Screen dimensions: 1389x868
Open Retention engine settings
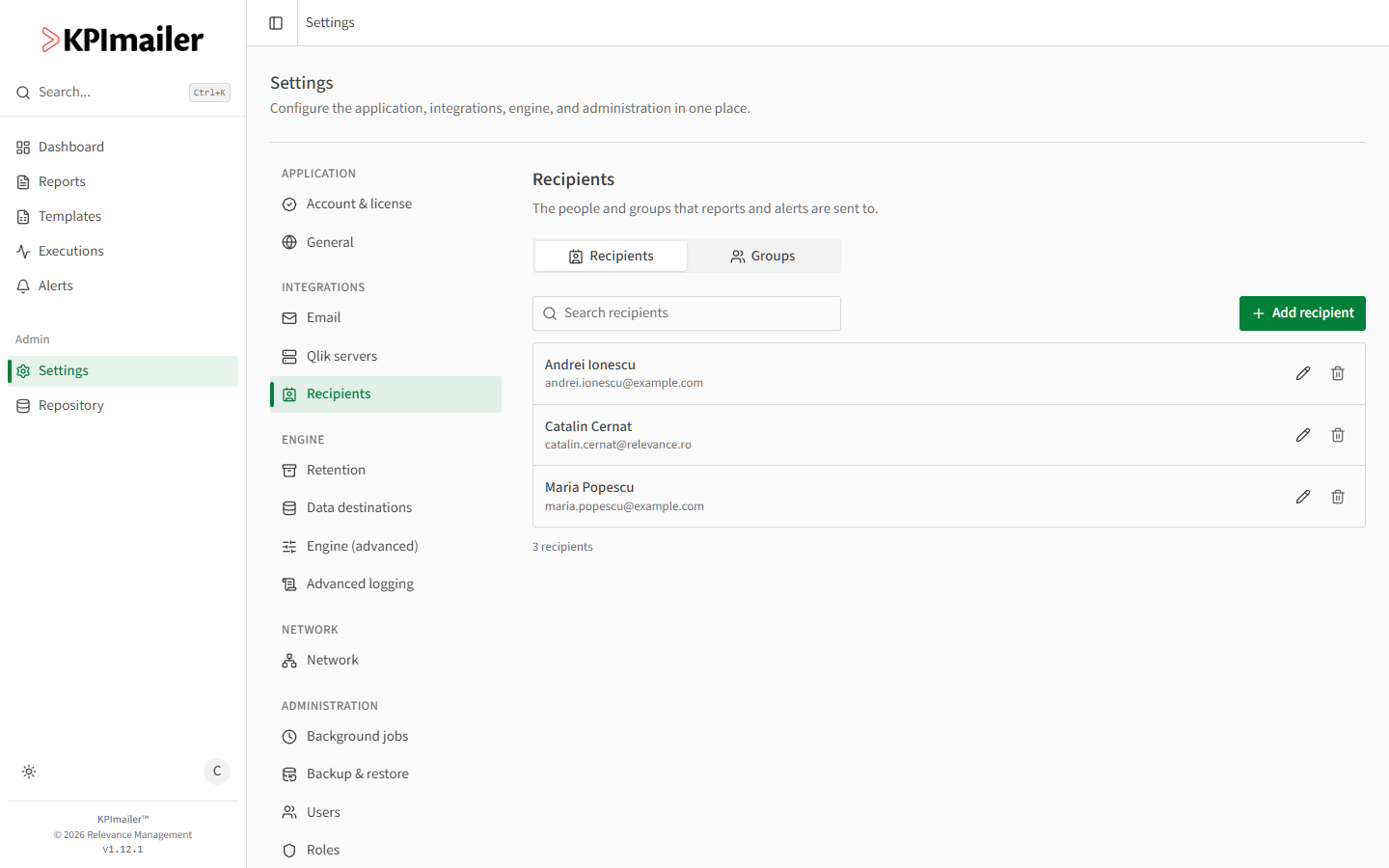tap(386, 470)
